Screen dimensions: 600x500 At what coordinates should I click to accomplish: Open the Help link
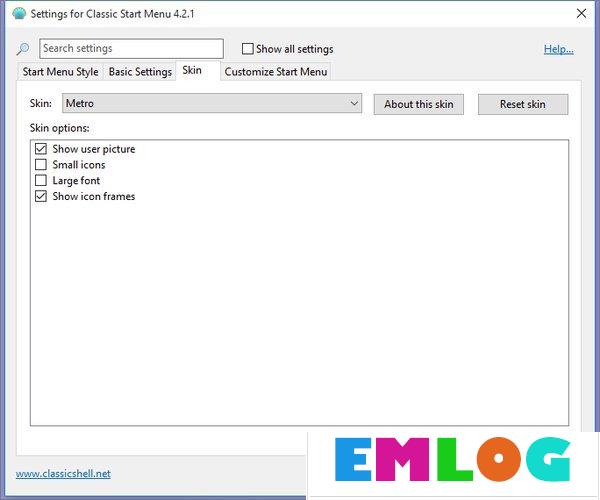pyautogui.click(x=558, y=49)
